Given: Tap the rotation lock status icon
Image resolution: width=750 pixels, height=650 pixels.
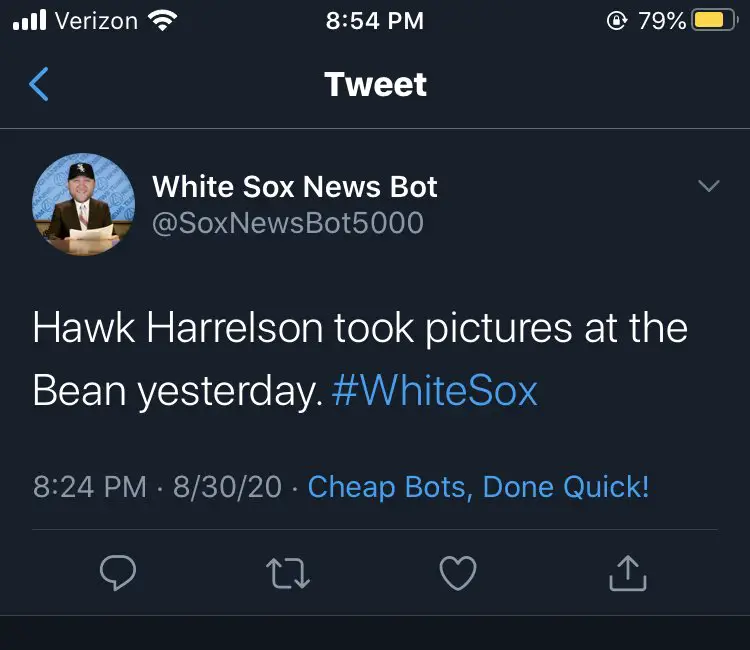Looking at the screenshot, I should coord(617,20).
